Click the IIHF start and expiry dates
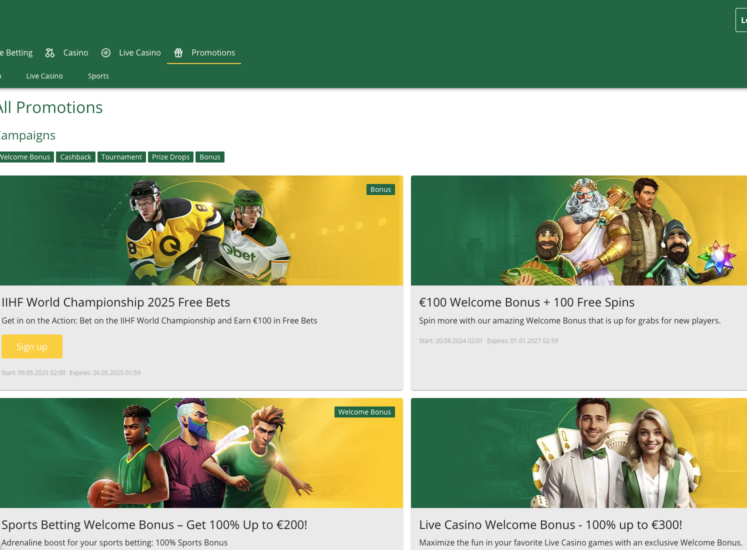Image resolution: width=747 pixels, height=550 pixels. tap(71, 373)
